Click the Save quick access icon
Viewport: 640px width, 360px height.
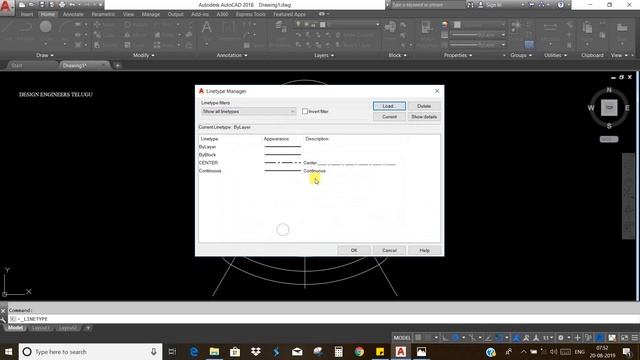(42, 5)
